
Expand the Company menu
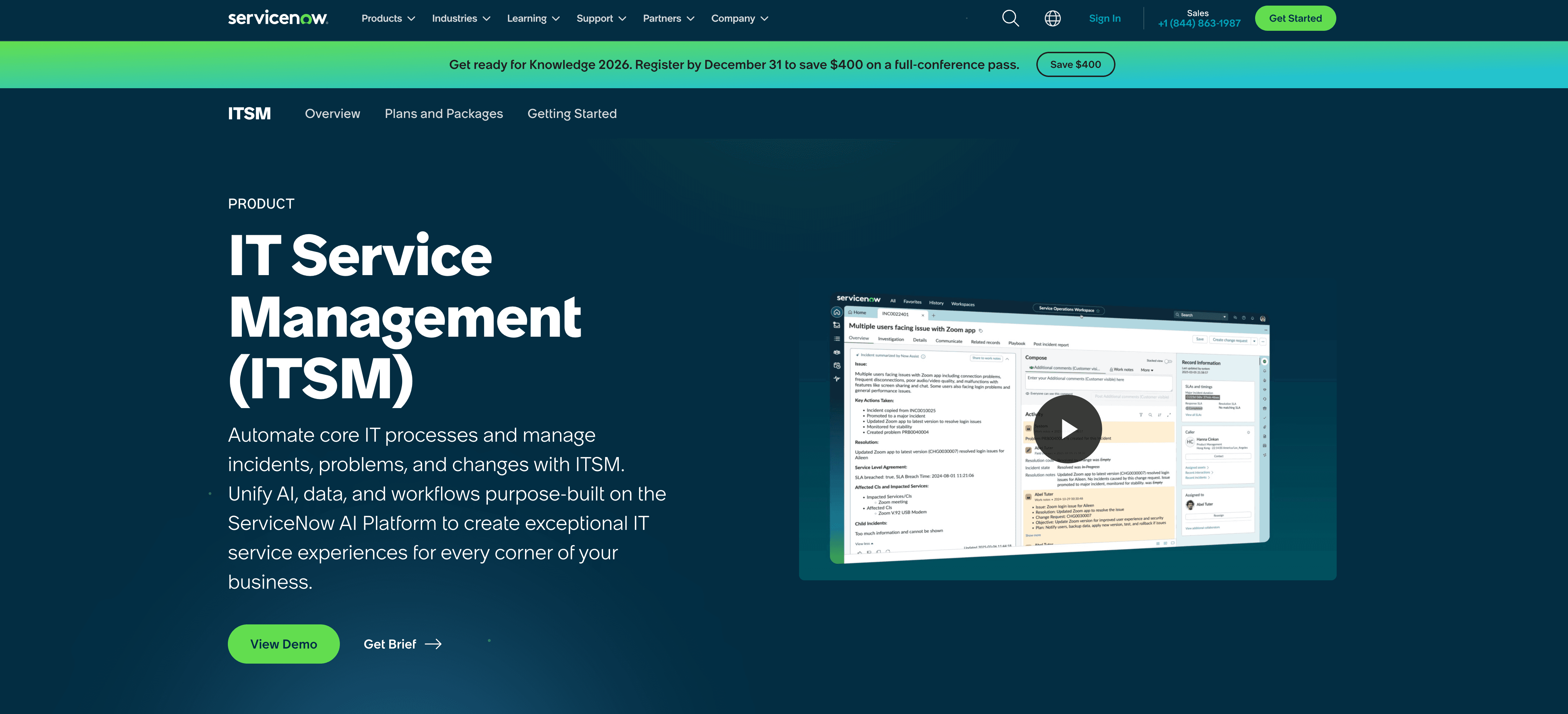coord(740,18)
